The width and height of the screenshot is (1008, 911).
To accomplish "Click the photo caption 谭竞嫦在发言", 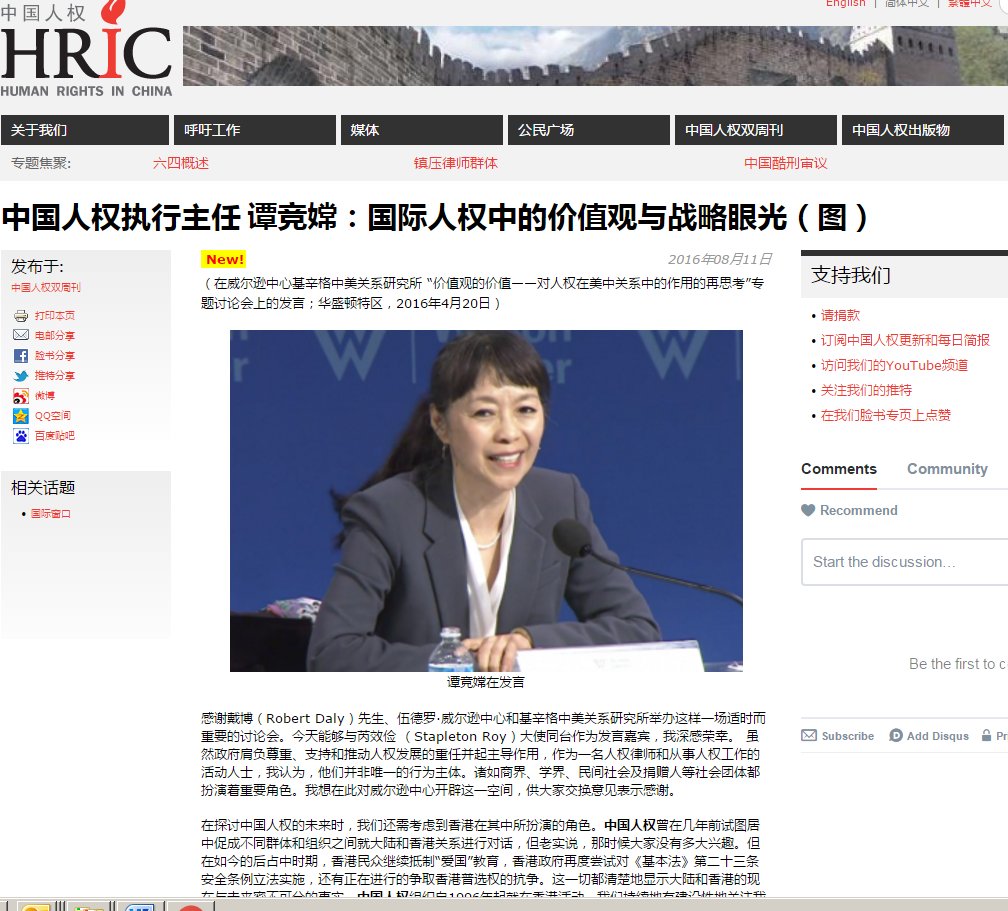I will pyautogui.click(x=486, y=682).
